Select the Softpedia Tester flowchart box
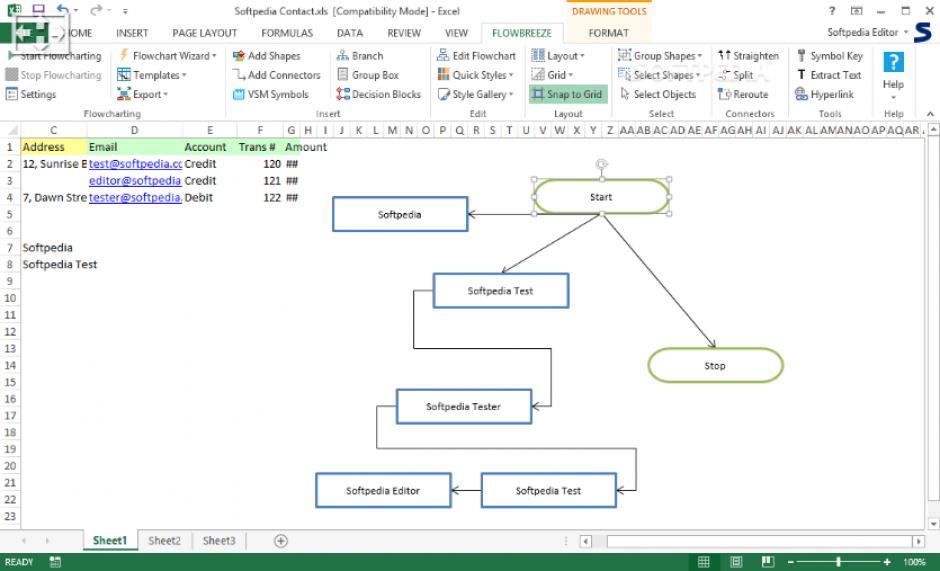 point(463,406)
